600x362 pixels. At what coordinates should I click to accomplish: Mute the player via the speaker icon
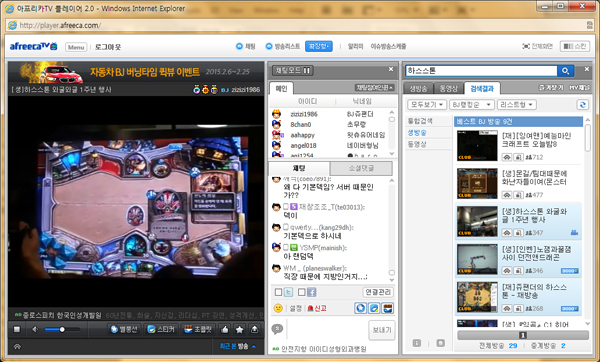pos(35,329)
